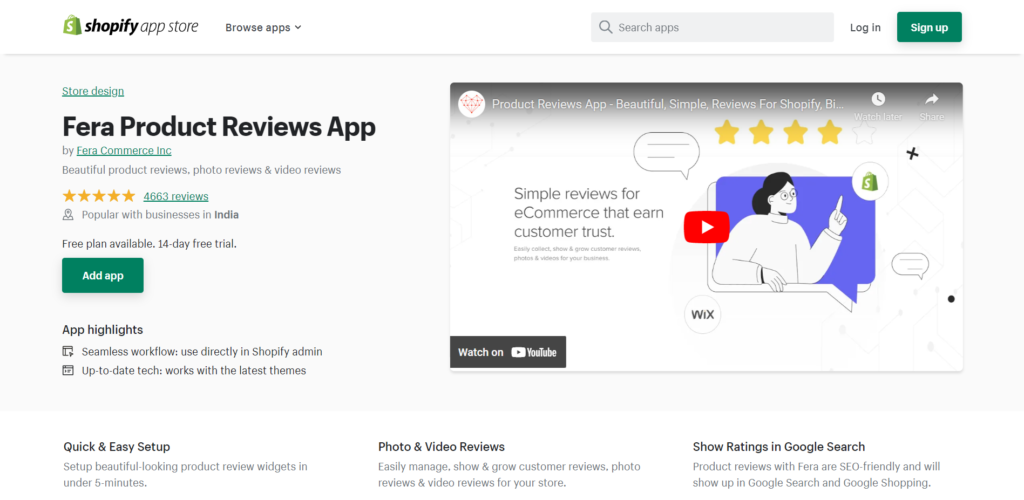Open the Fera Commerce Inc developer link
1024x500 pixels.
tap(124, 150)
